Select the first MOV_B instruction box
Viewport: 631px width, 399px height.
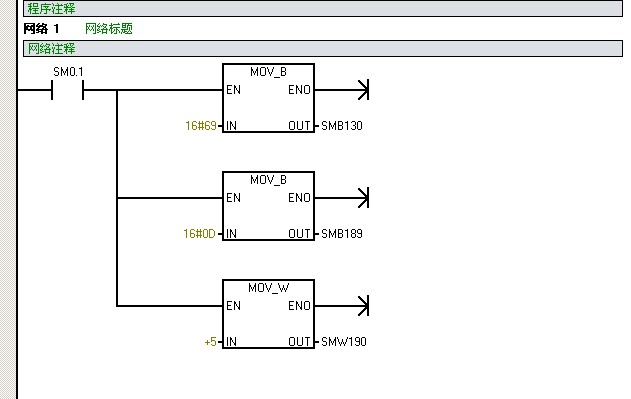coord(268,98)
